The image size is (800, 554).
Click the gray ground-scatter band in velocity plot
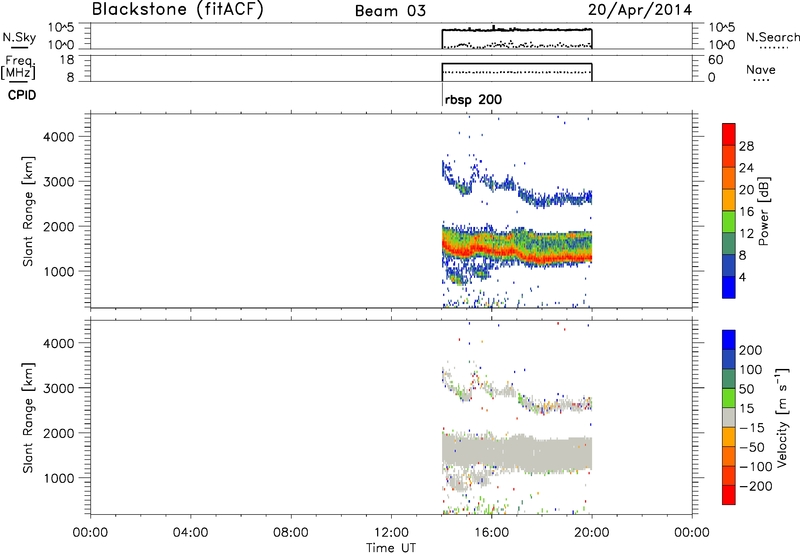[517, 452]
